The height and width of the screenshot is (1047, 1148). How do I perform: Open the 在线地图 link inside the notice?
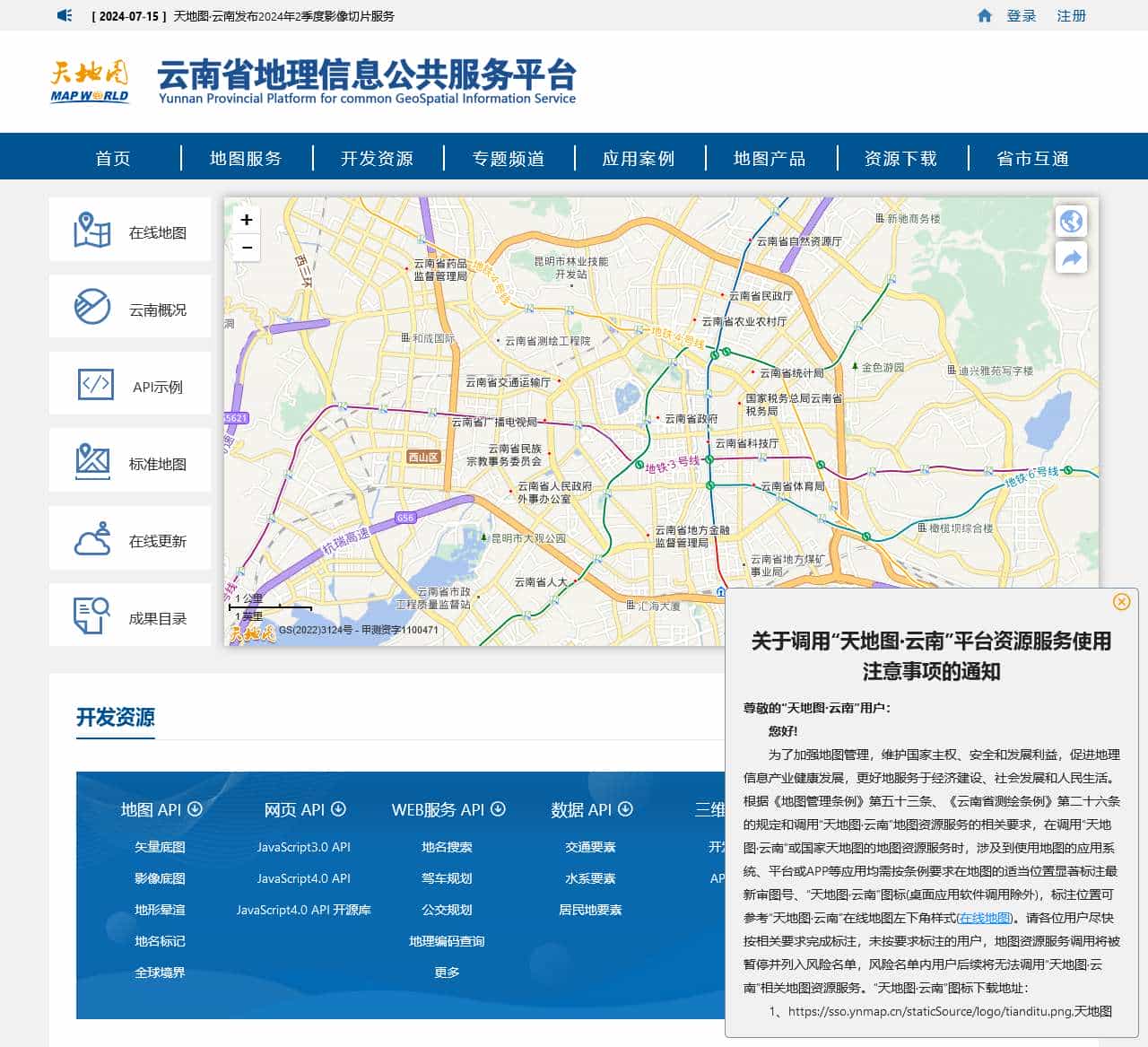pyautogui.click(x=985, y=917)
